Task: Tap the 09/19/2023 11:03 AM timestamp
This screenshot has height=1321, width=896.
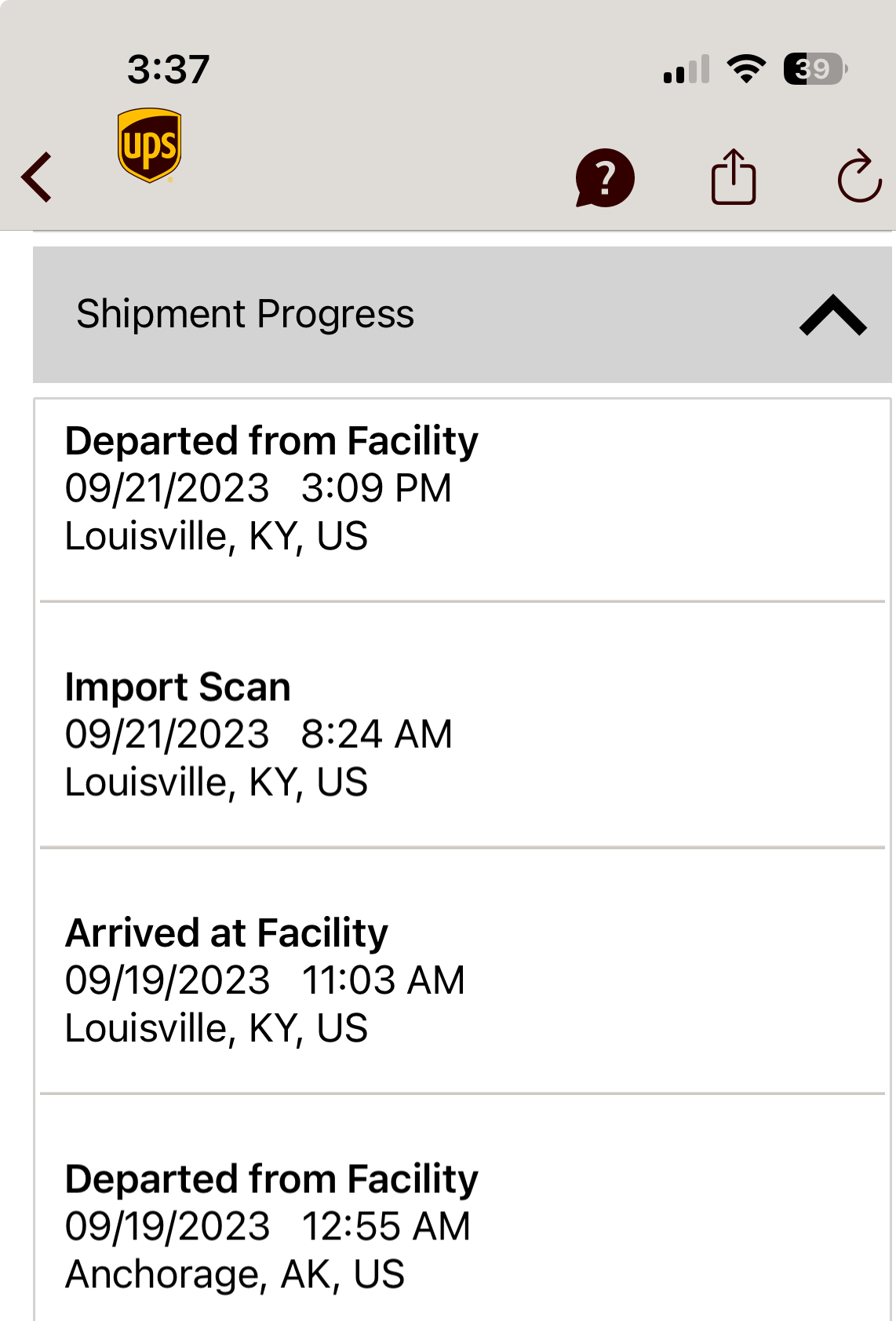Action: (x=264, y=980)
